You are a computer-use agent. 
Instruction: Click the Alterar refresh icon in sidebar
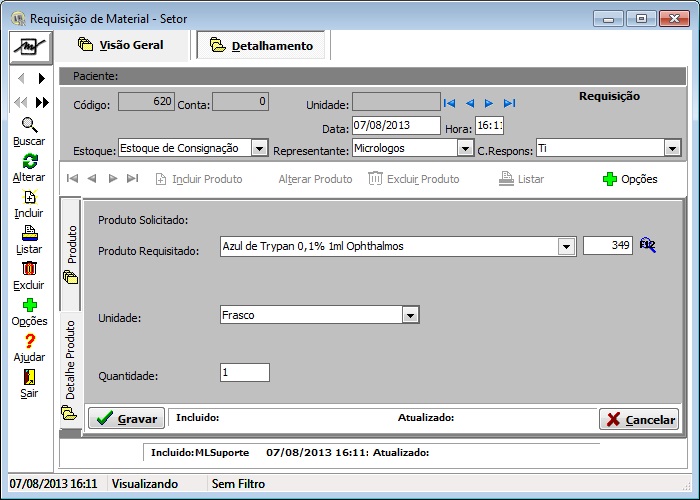click(29, 161)
